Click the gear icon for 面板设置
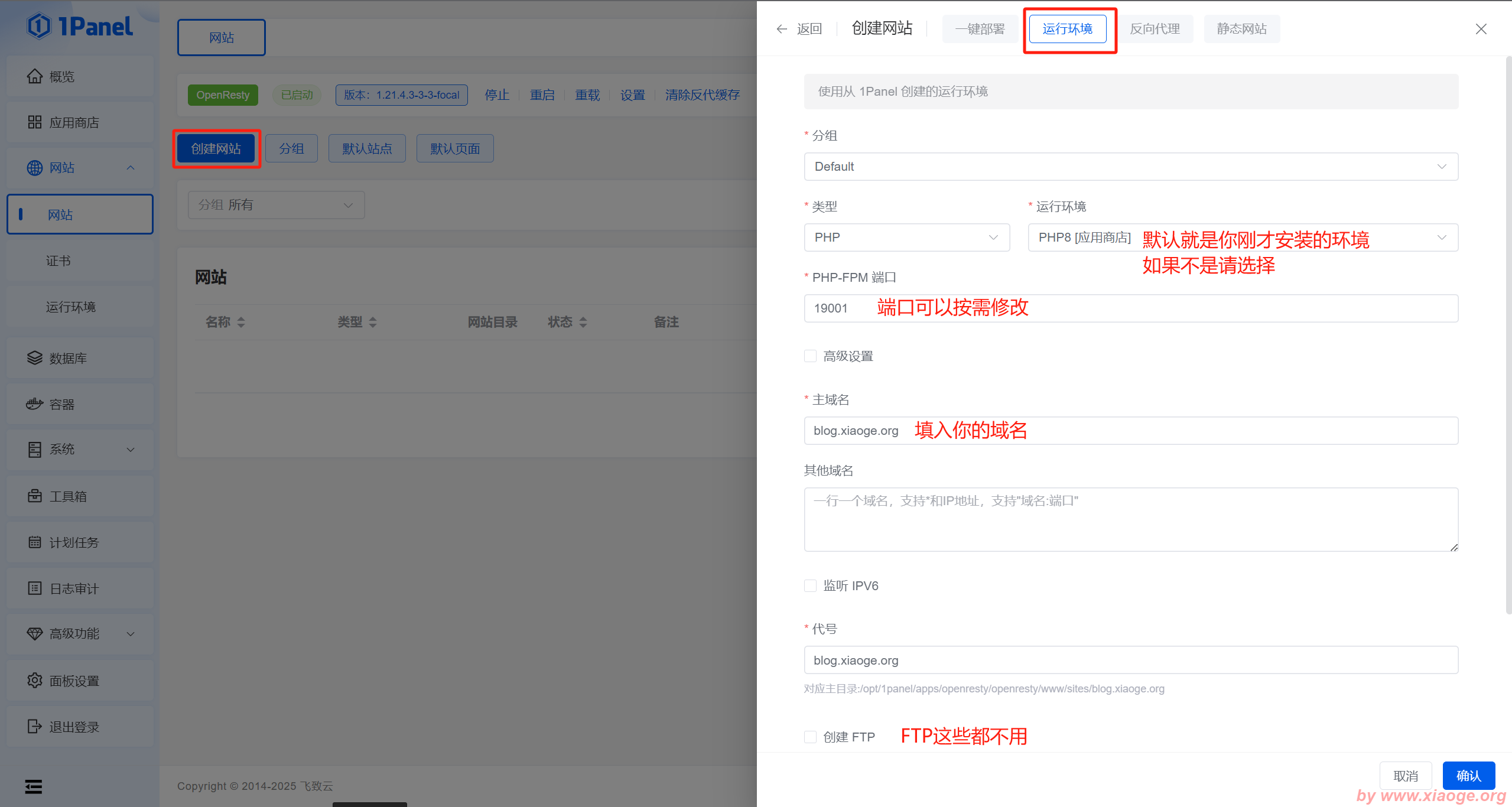 (x=35, y=681)
